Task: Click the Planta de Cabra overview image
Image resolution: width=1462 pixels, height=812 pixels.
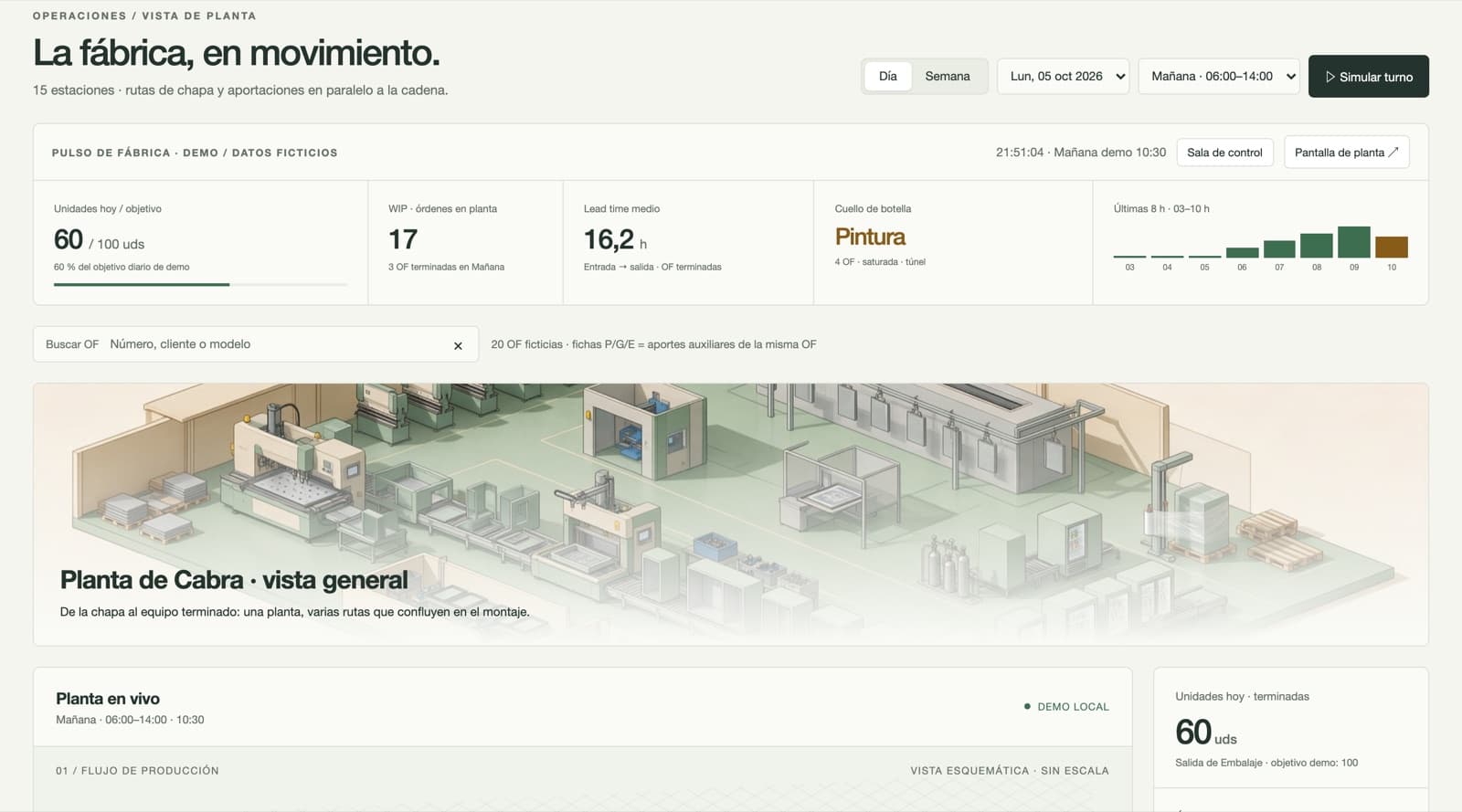Action: pos(730,514)
